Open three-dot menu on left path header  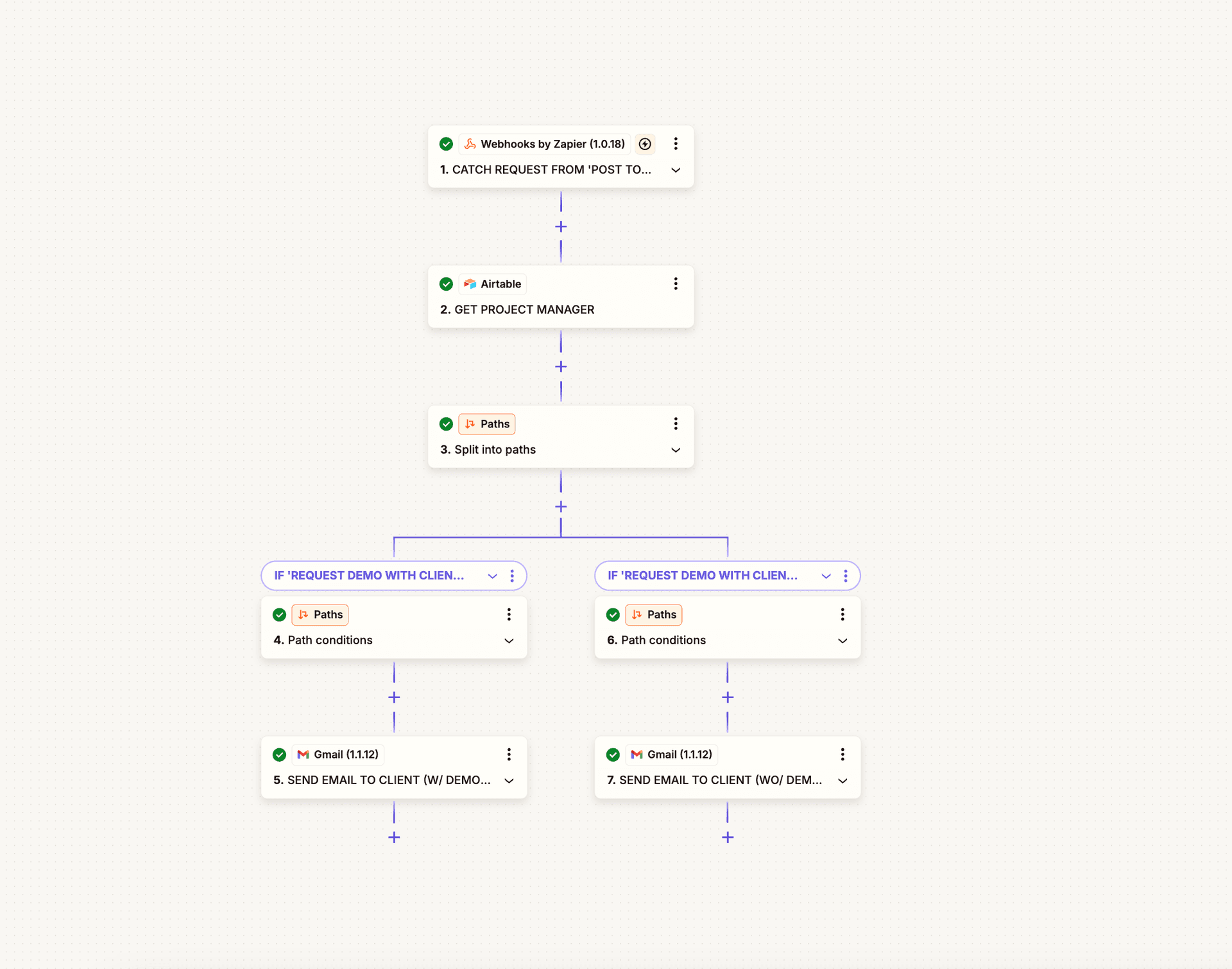coord(512,576)
